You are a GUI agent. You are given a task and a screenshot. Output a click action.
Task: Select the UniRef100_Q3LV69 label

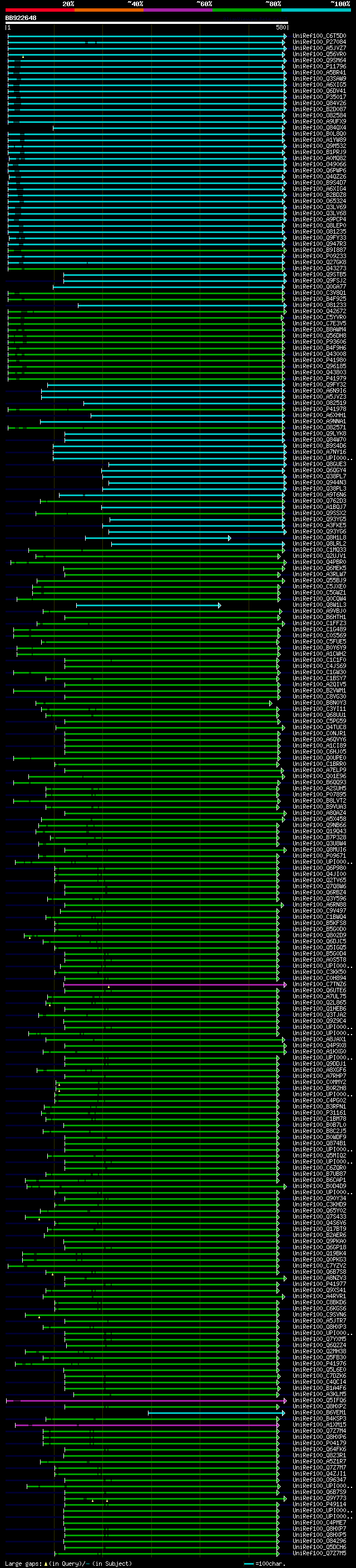click(x=319, y=207)
